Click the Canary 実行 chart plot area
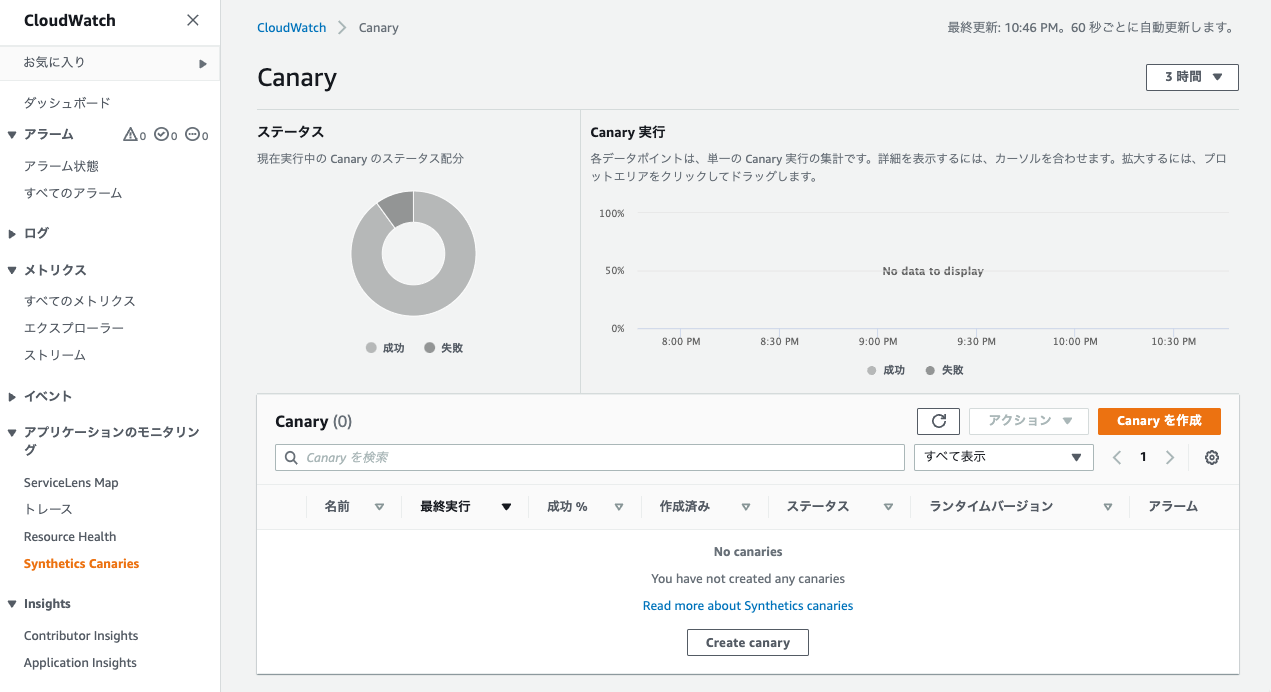The image size is (1271, 692). point(932,271)
